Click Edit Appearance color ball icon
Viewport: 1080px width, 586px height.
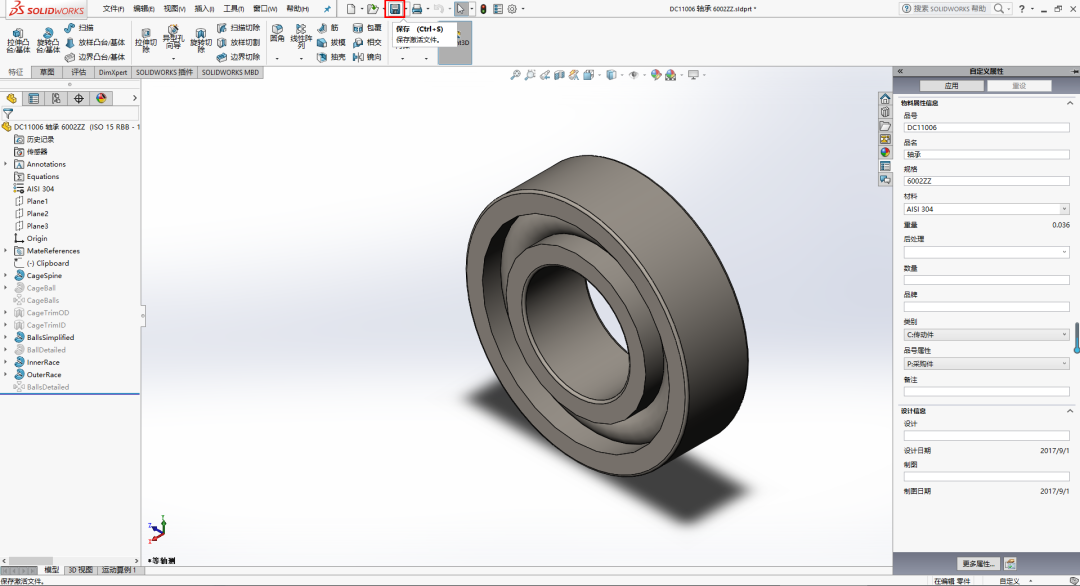pyautogui.click(x=656, y=75)
